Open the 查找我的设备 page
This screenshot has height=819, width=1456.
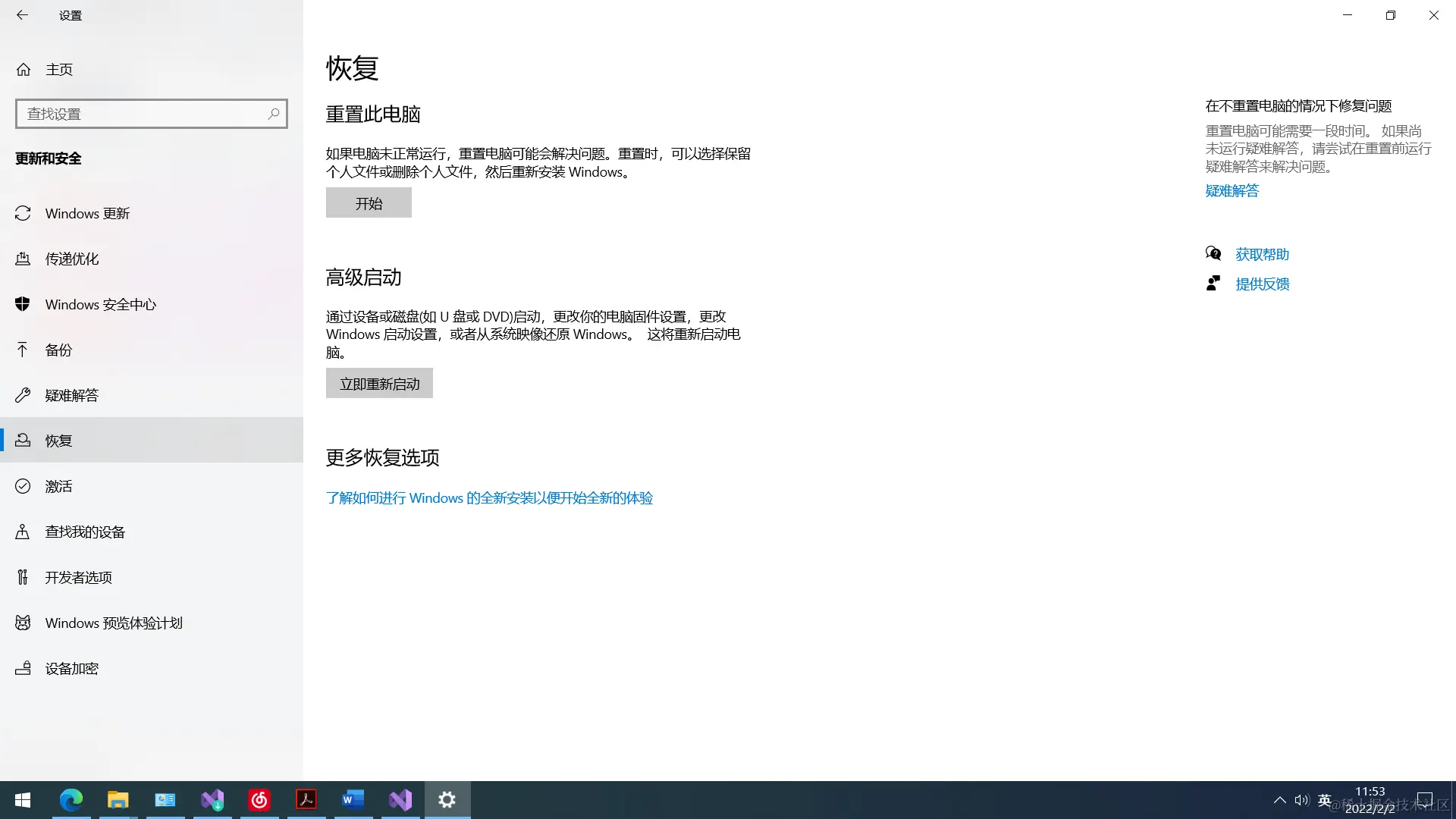pos(85,532)
